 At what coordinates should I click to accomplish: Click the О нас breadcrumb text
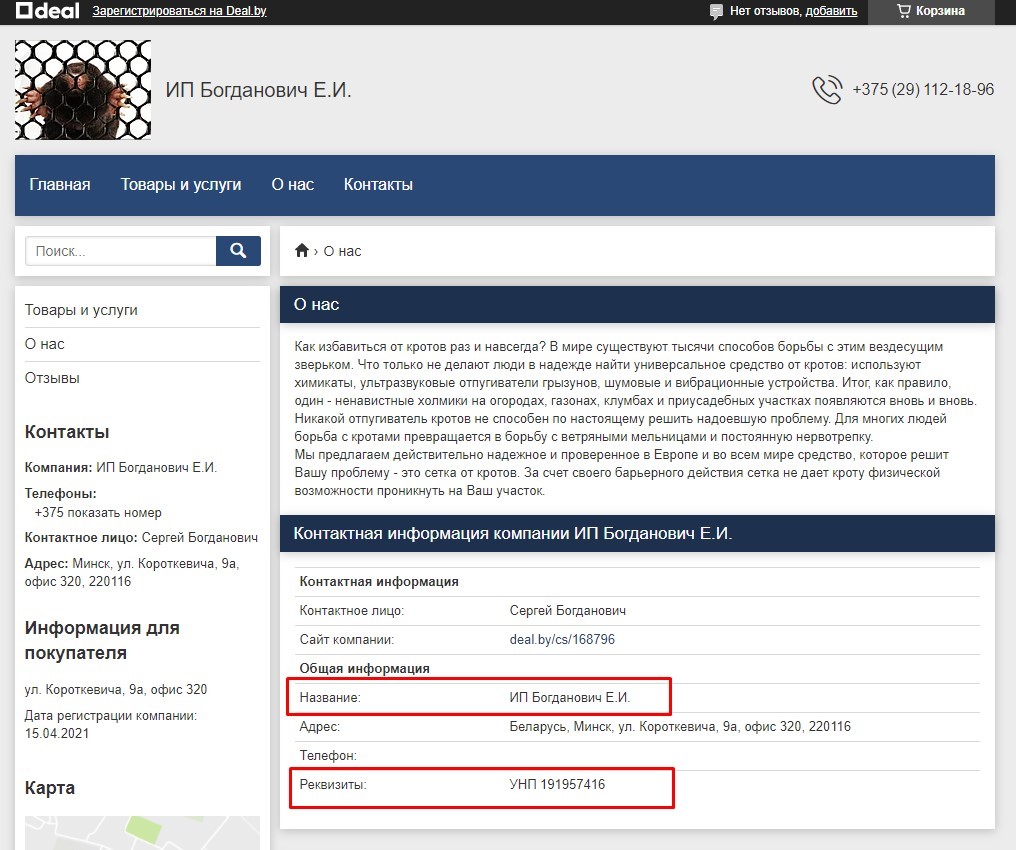tap(342, 251)
